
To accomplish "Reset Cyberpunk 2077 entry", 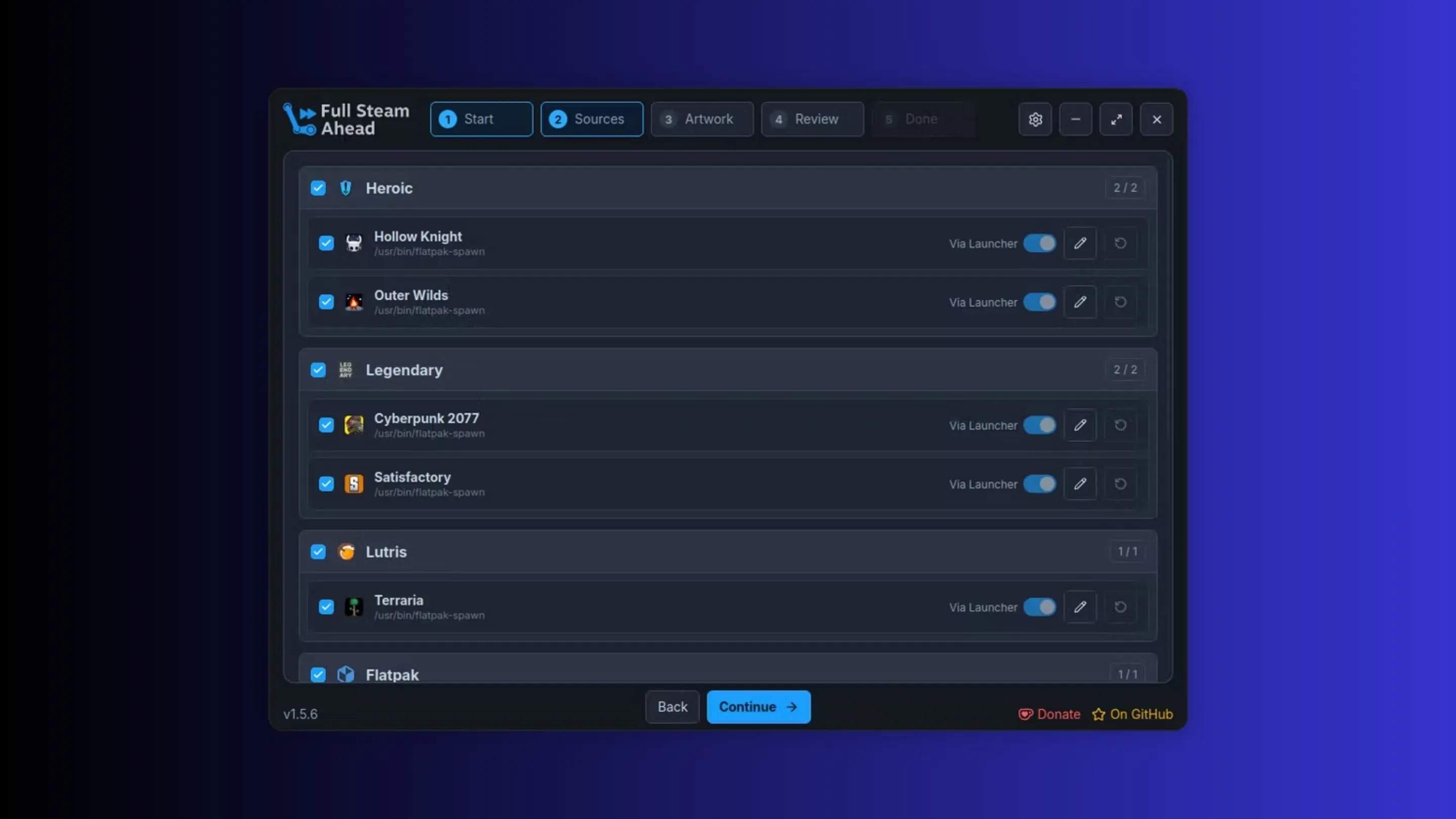I will click(1120, 425).
